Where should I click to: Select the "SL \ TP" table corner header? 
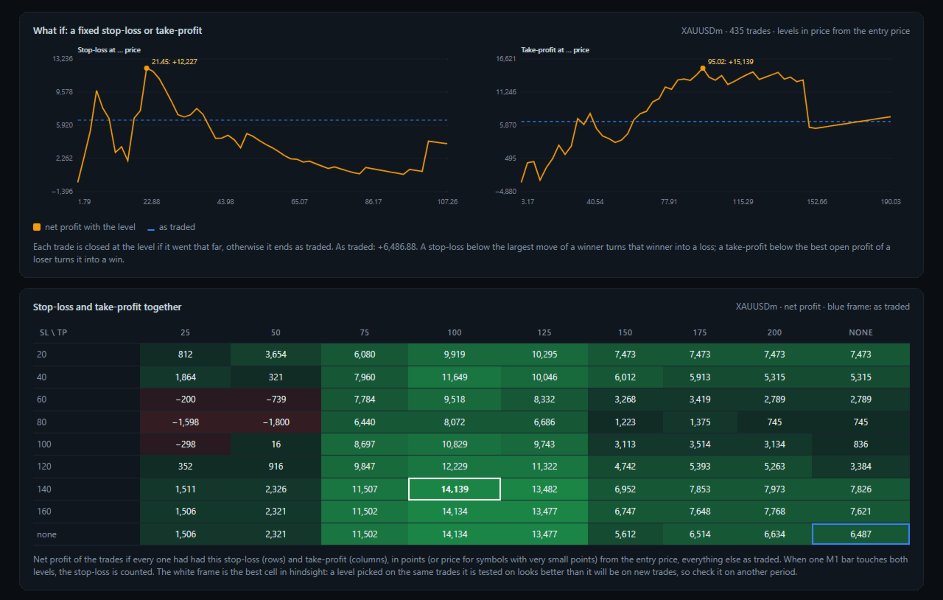54,332
